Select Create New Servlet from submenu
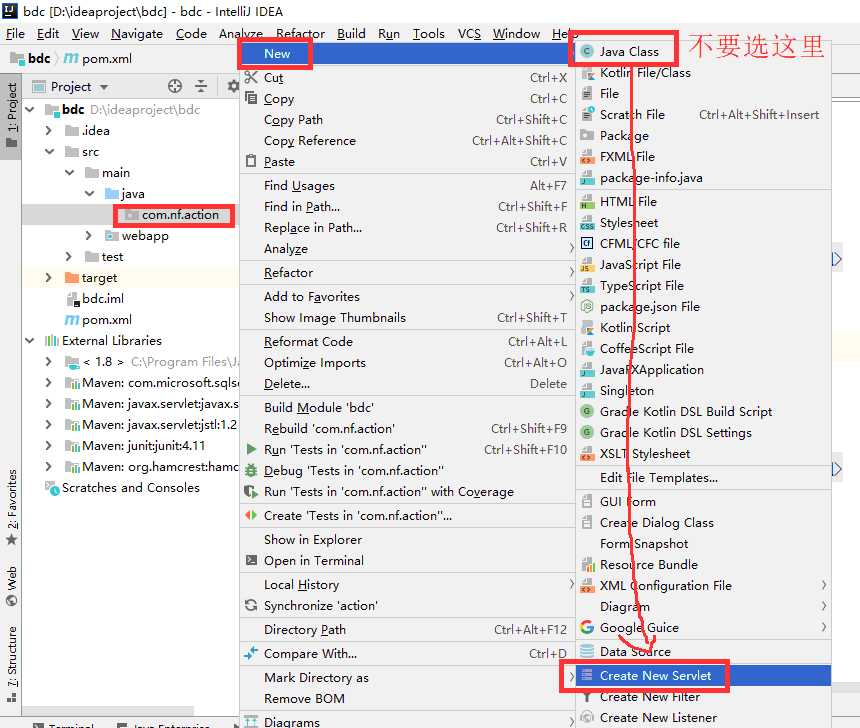The image size is (860, 728). click(703, 675)
